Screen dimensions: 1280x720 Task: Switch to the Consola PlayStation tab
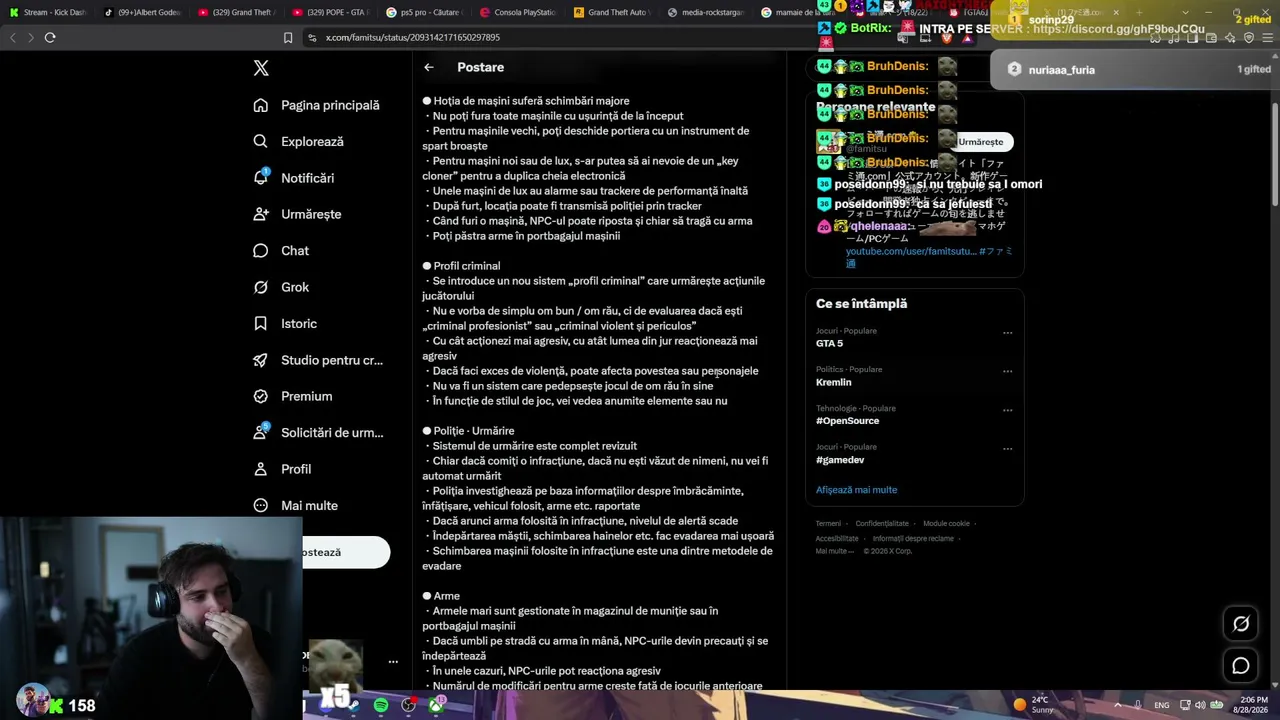(x=517, y=12)
